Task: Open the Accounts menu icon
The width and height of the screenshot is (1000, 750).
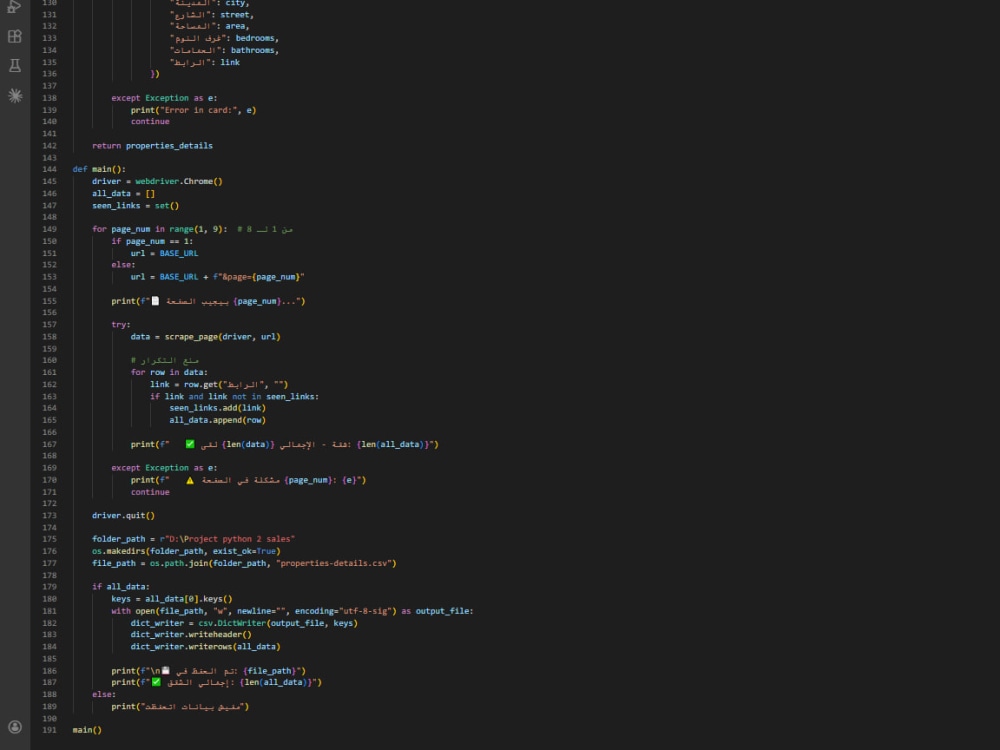Action: [x=15, y=727]
